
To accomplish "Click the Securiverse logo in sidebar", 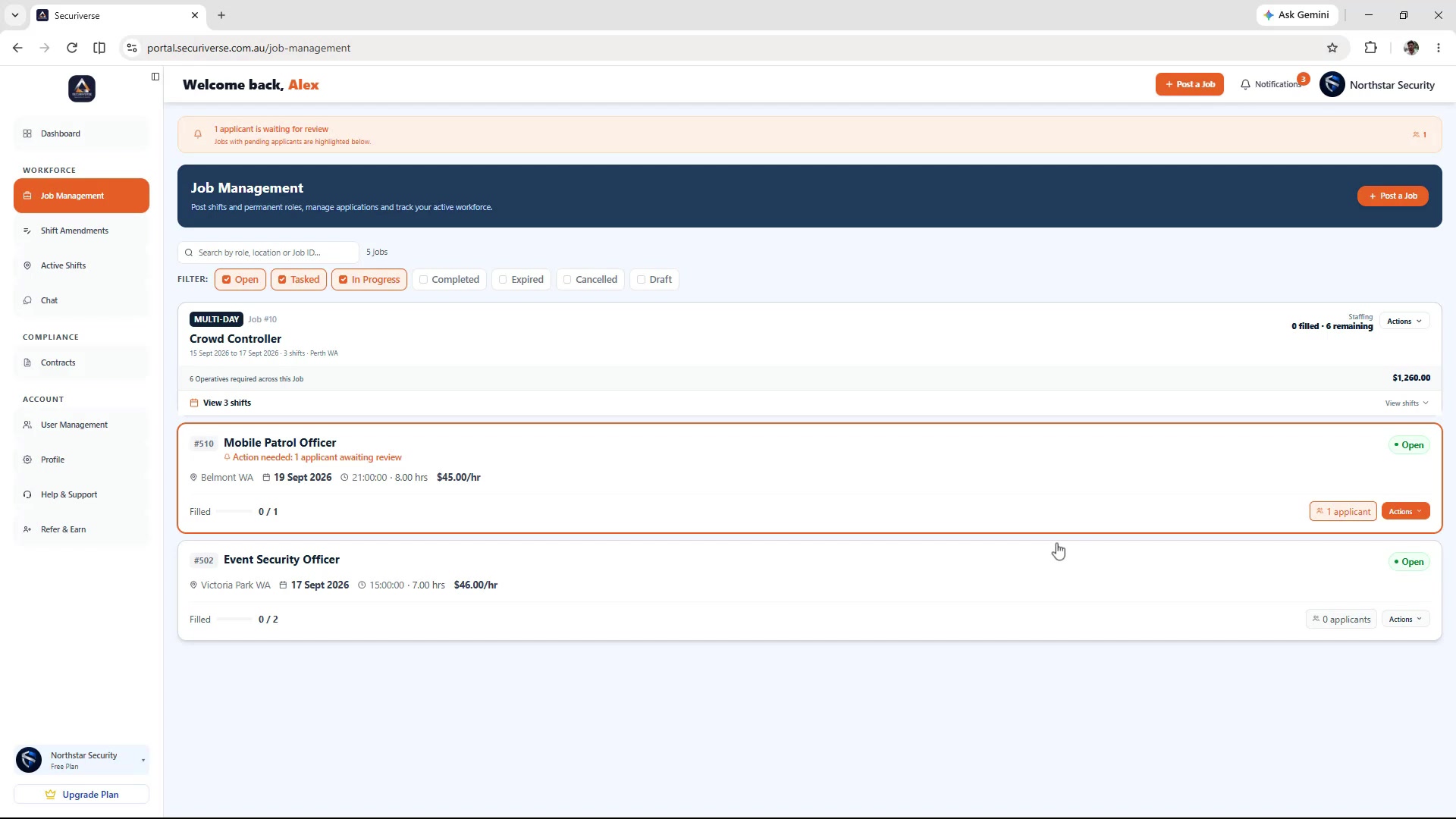I will [82, 89].
